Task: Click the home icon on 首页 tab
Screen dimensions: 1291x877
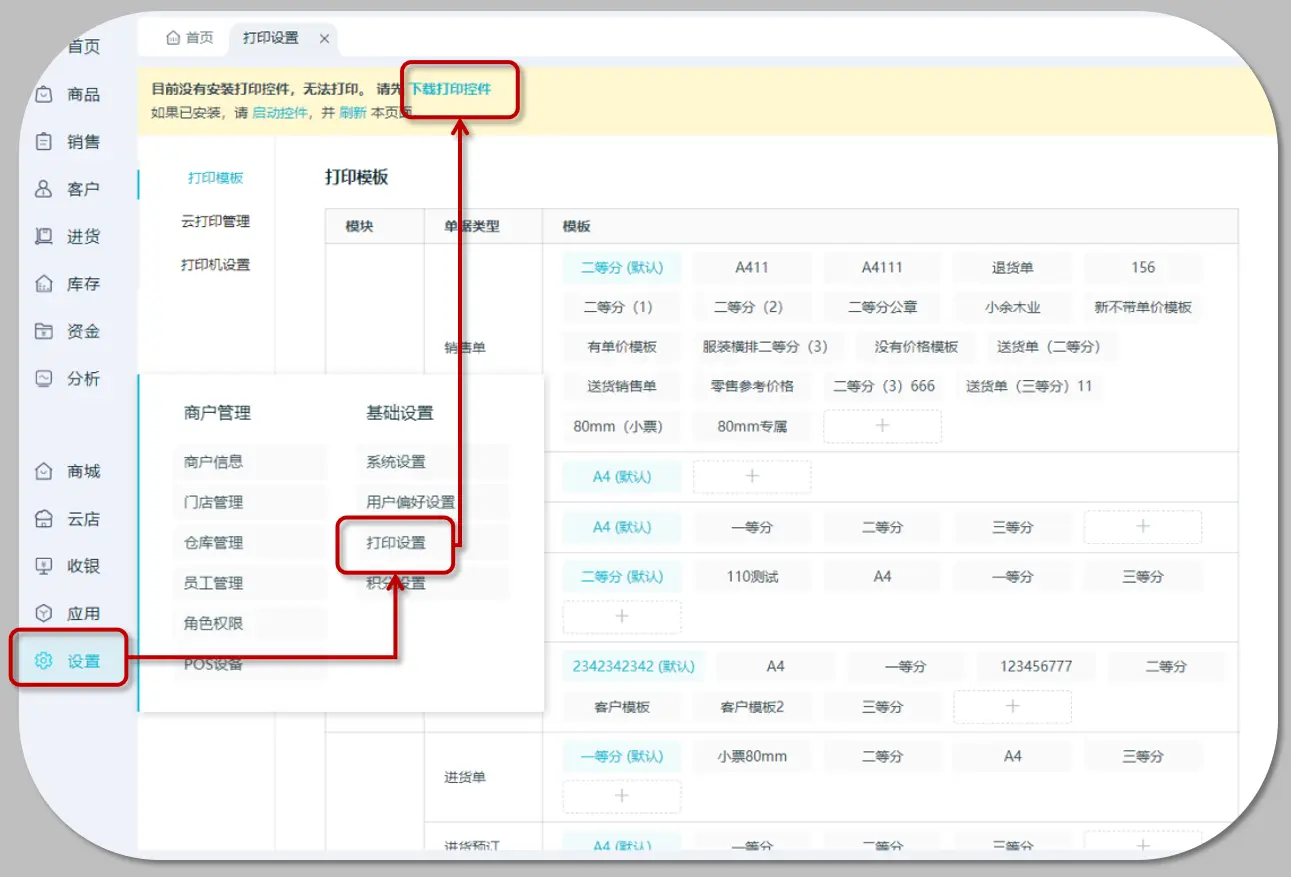Action: pos(173,38)
